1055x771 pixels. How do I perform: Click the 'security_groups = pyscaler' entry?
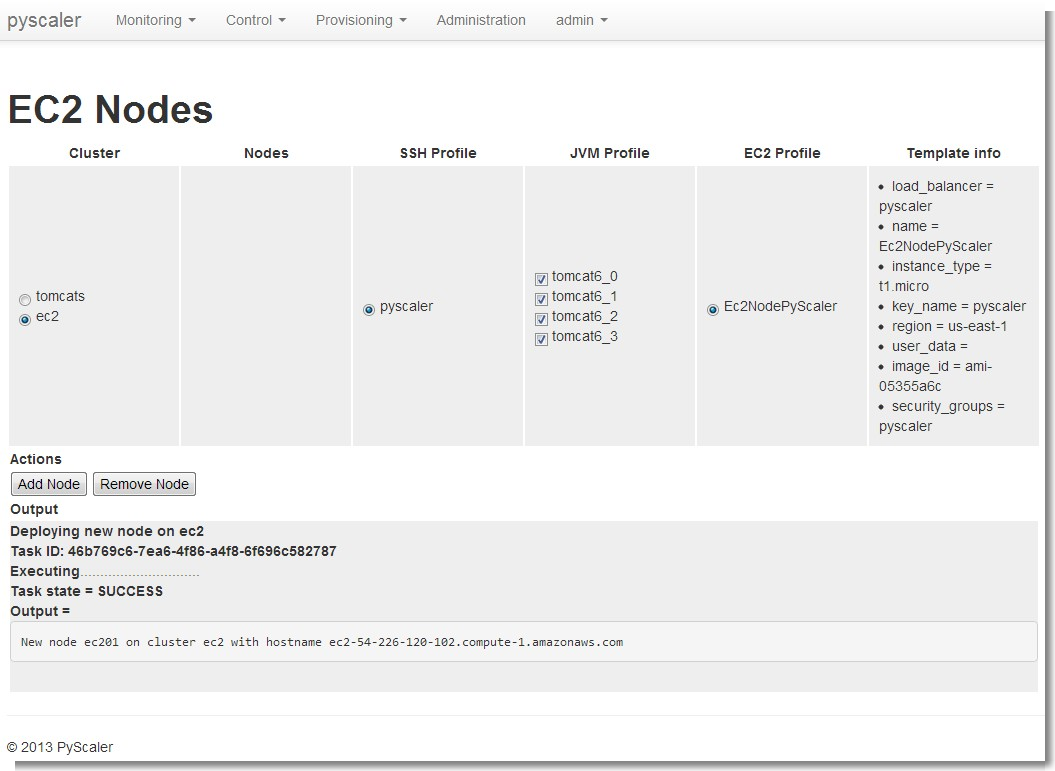(942, 416)
